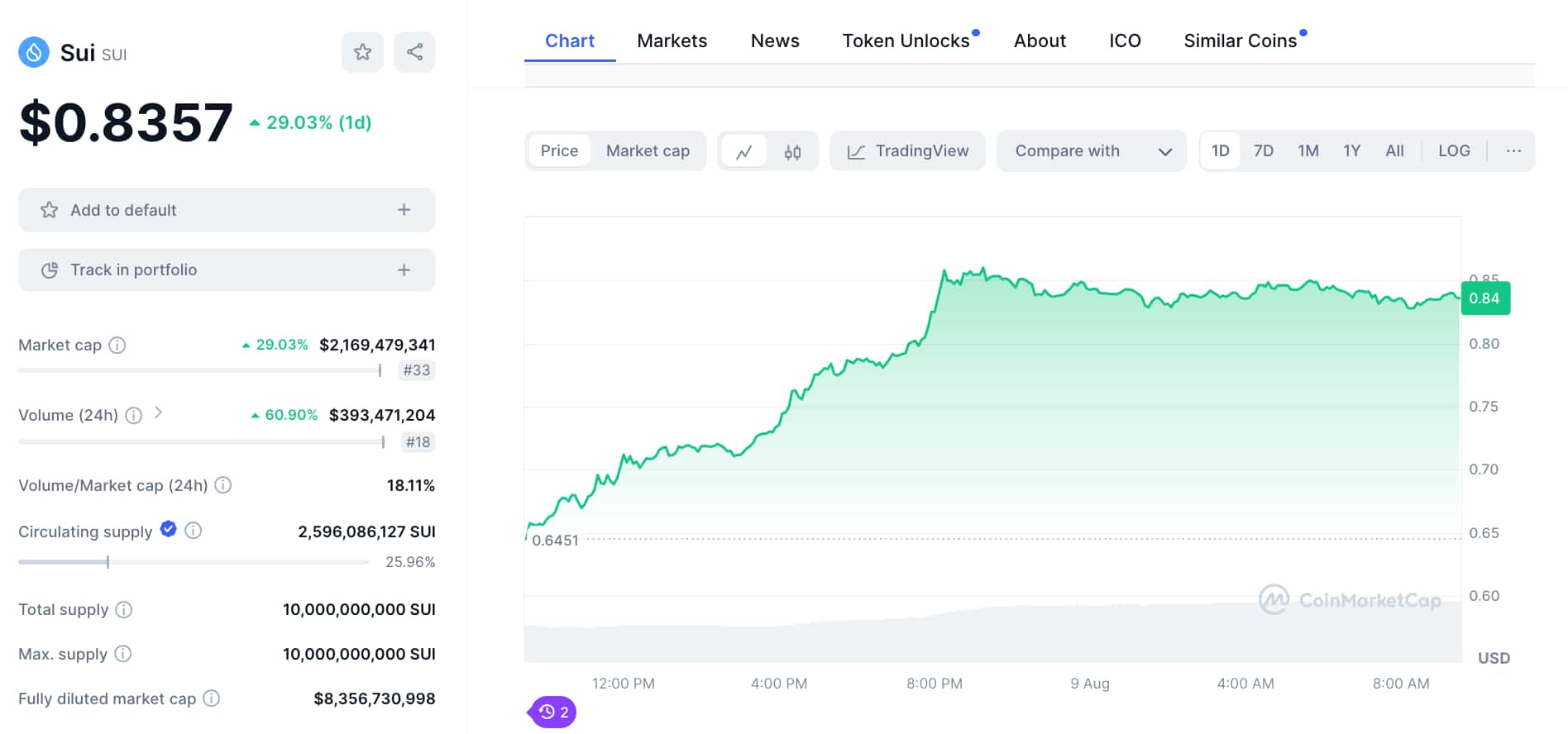Click the Add to default button

click(x=227, y=210)
